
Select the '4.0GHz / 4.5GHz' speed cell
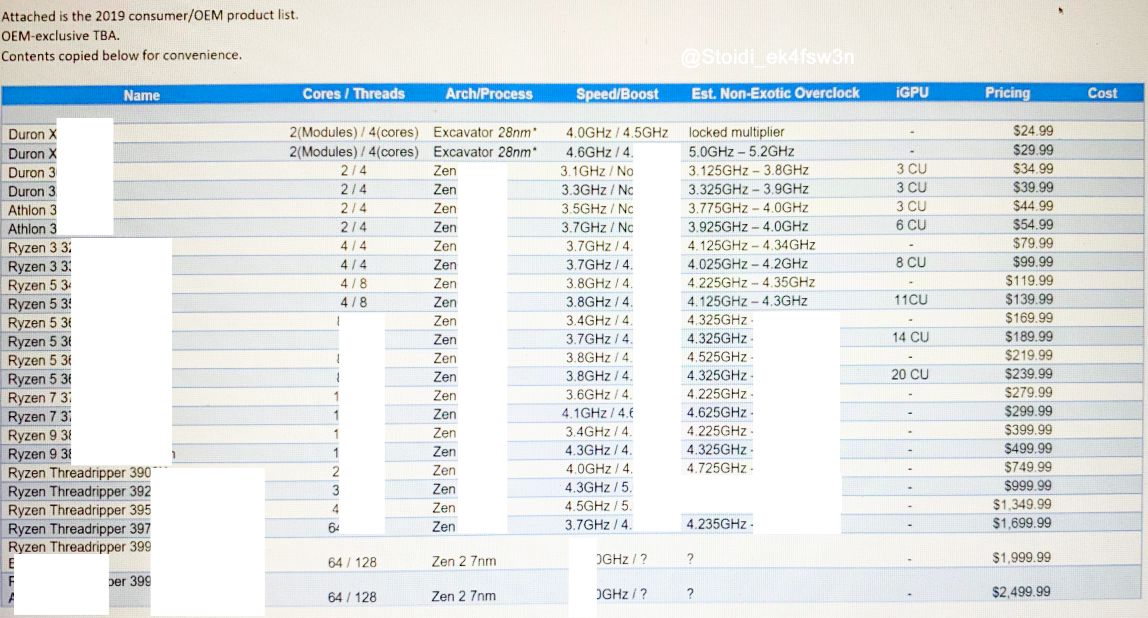(x=617, y=133)
